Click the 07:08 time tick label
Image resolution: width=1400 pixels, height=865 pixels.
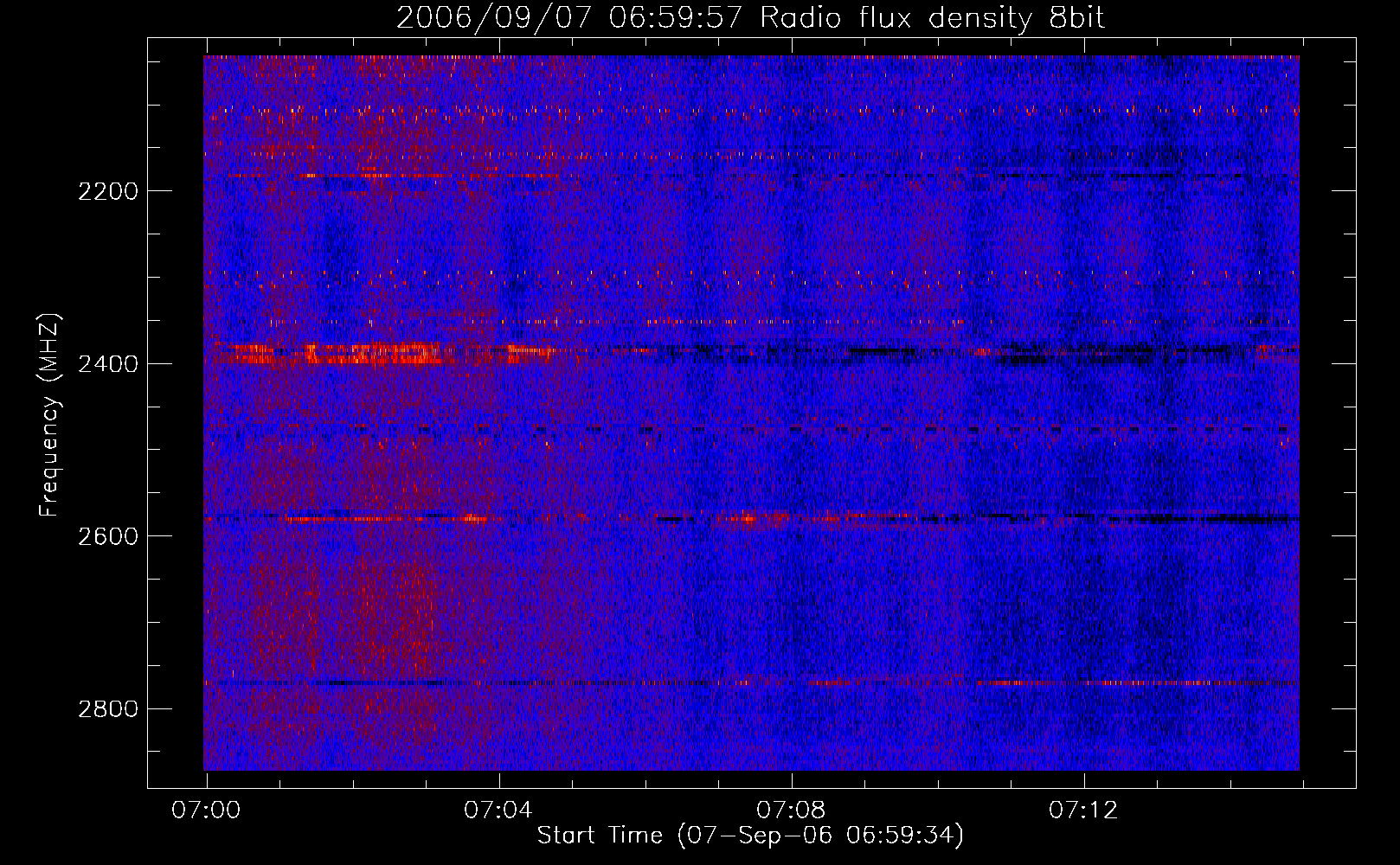792,811
